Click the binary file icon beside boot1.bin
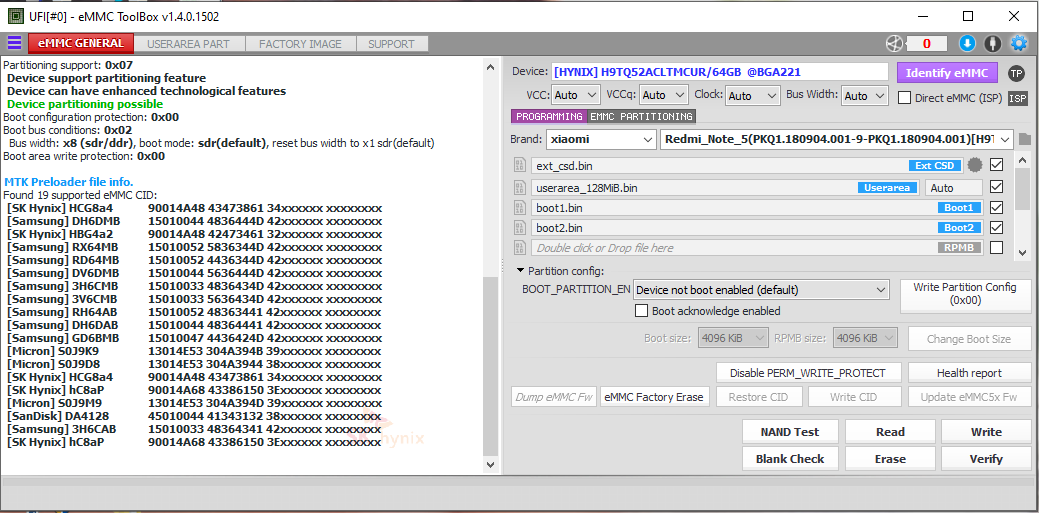1039x513 pixels. coord(520,207)
